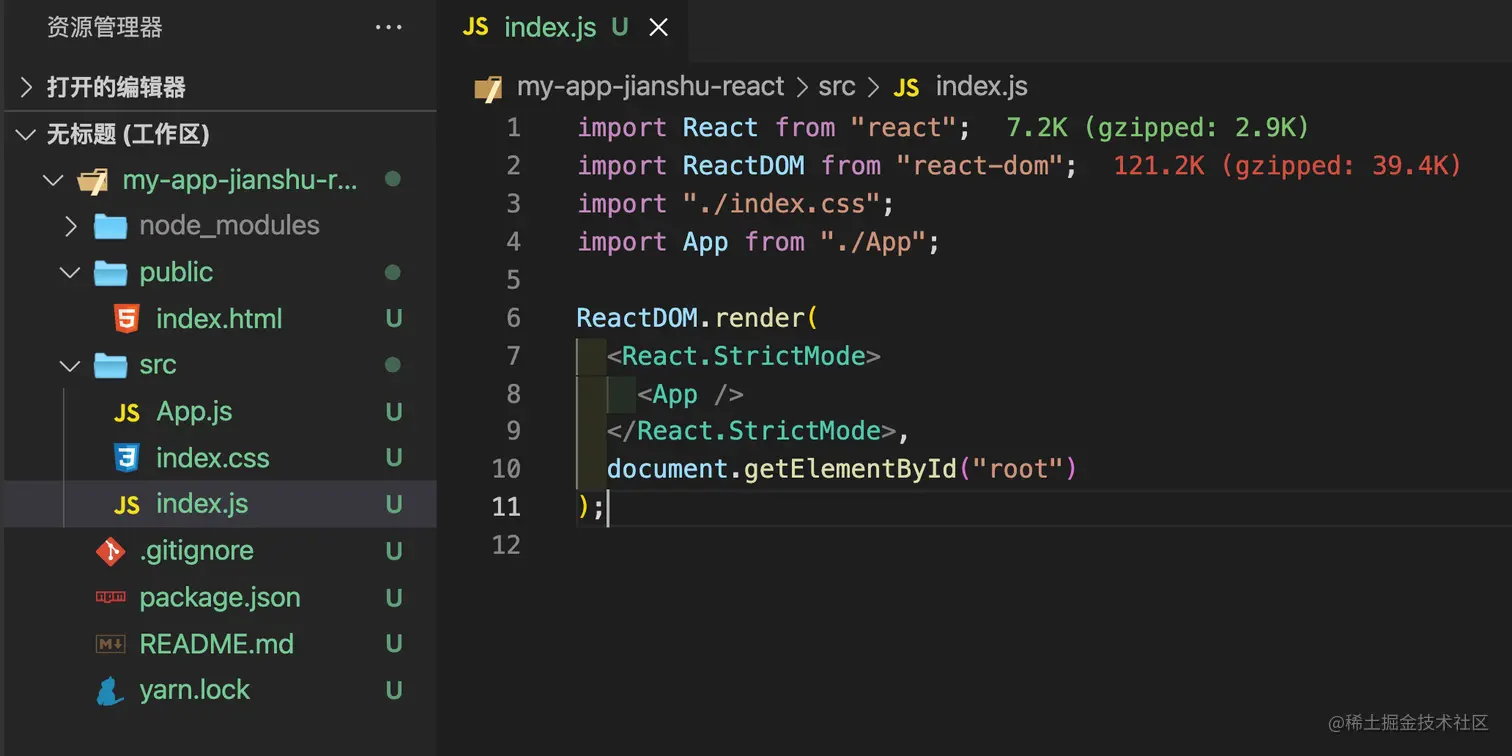Click the markdown icon beside README.md
The image size is (1512, 756).
tap(110, 644)
